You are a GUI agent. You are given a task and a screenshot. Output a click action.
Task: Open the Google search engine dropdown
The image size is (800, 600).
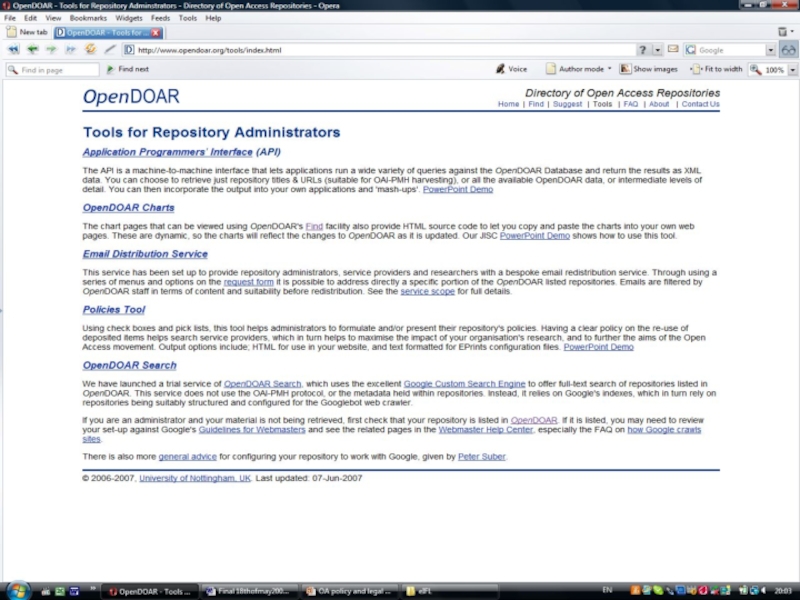770,50
